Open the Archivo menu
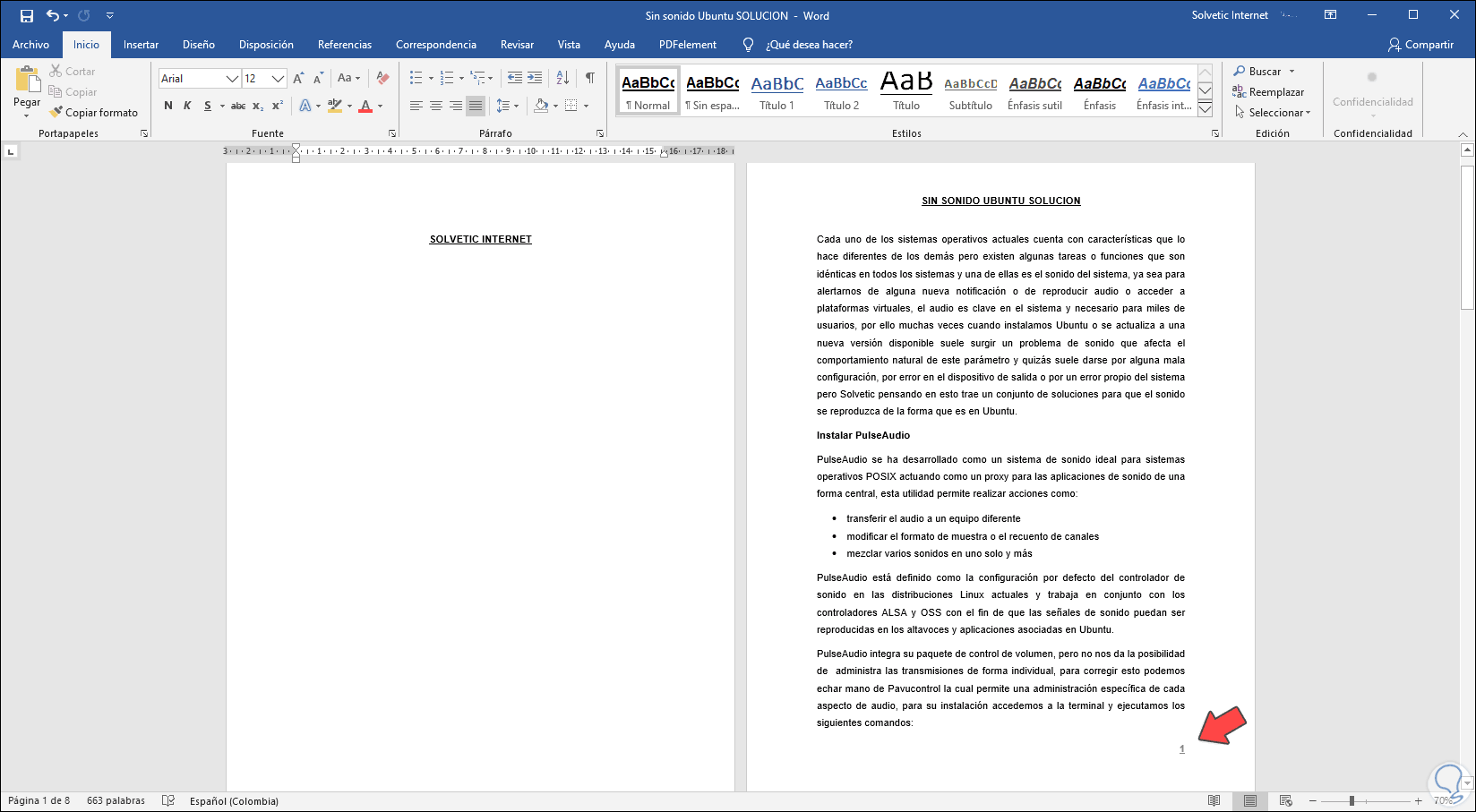Image resolution: width=1476 pixels, height=812 pixels. [31, 45]
